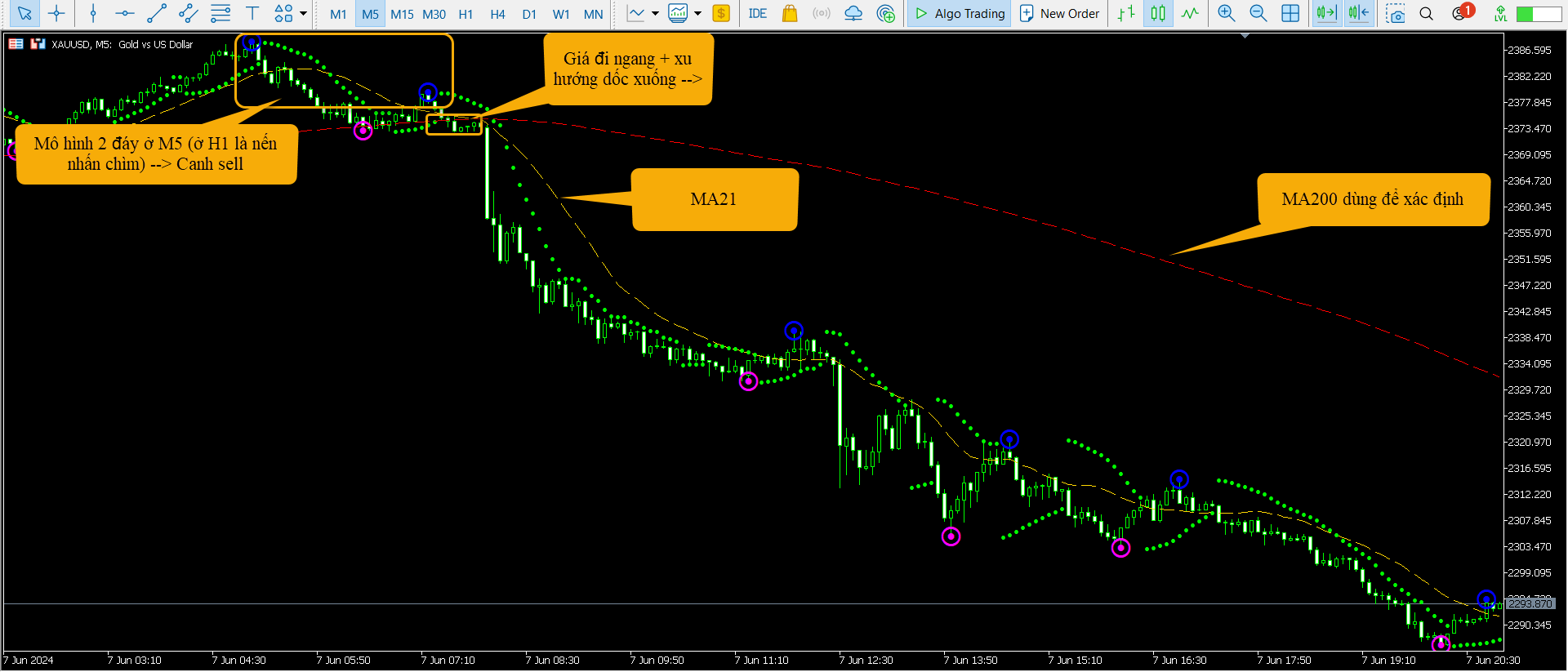The height and width of the screenshot is (672, 1568).
Task: Tile windows with the grid icon
Action: pyautogui.click(x=1290, y=13)
